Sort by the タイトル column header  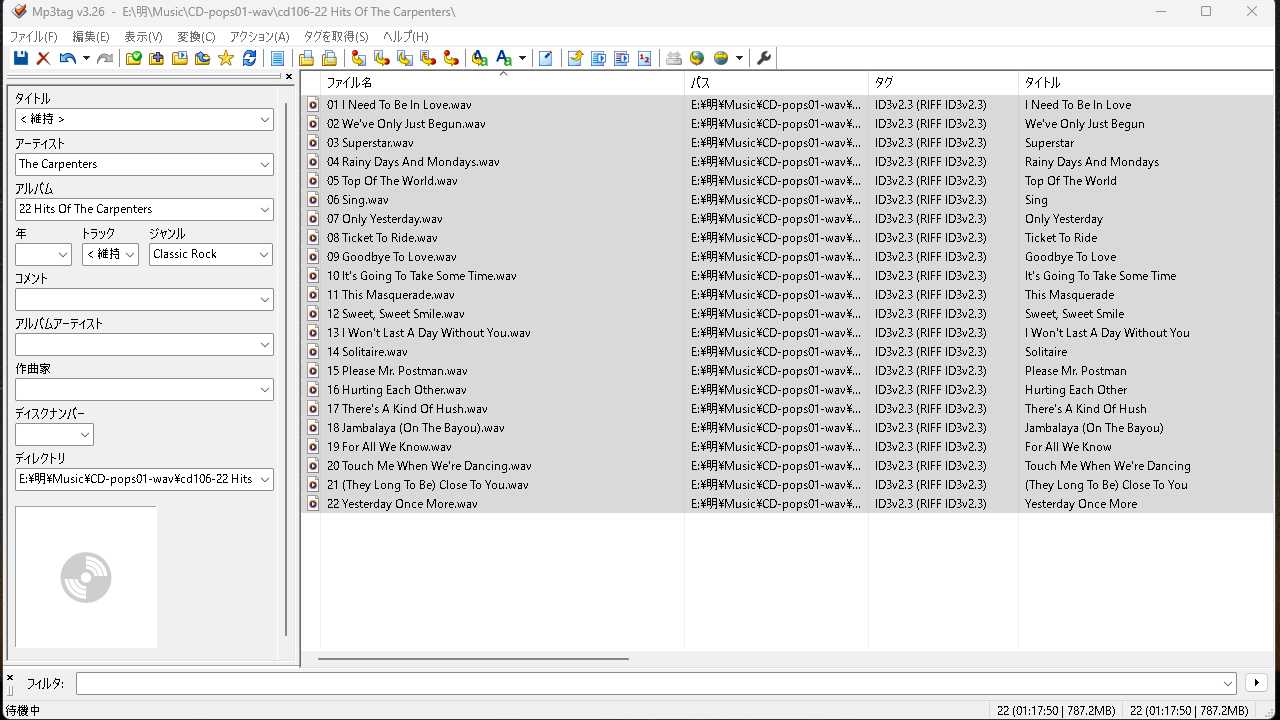[x=1148, y=83]
